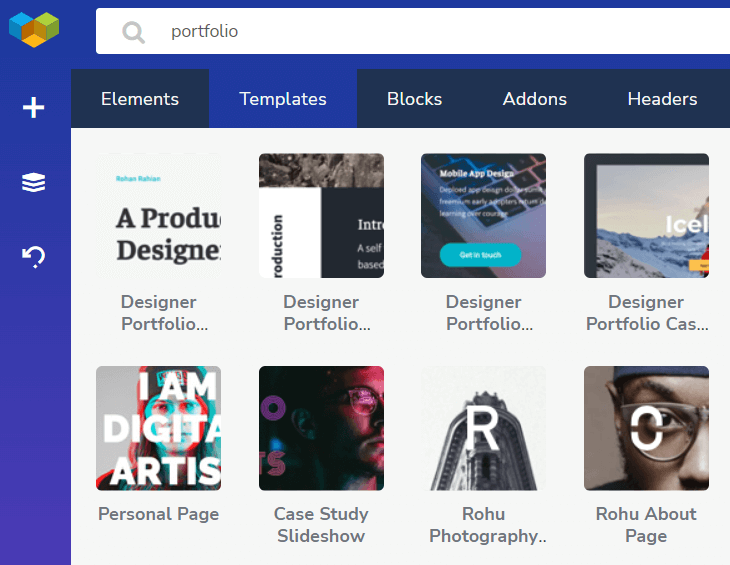Select the Designer Portfolio Case snowy mountain thumbnail
The image size is (730, 565).
(x=646, y=216)
